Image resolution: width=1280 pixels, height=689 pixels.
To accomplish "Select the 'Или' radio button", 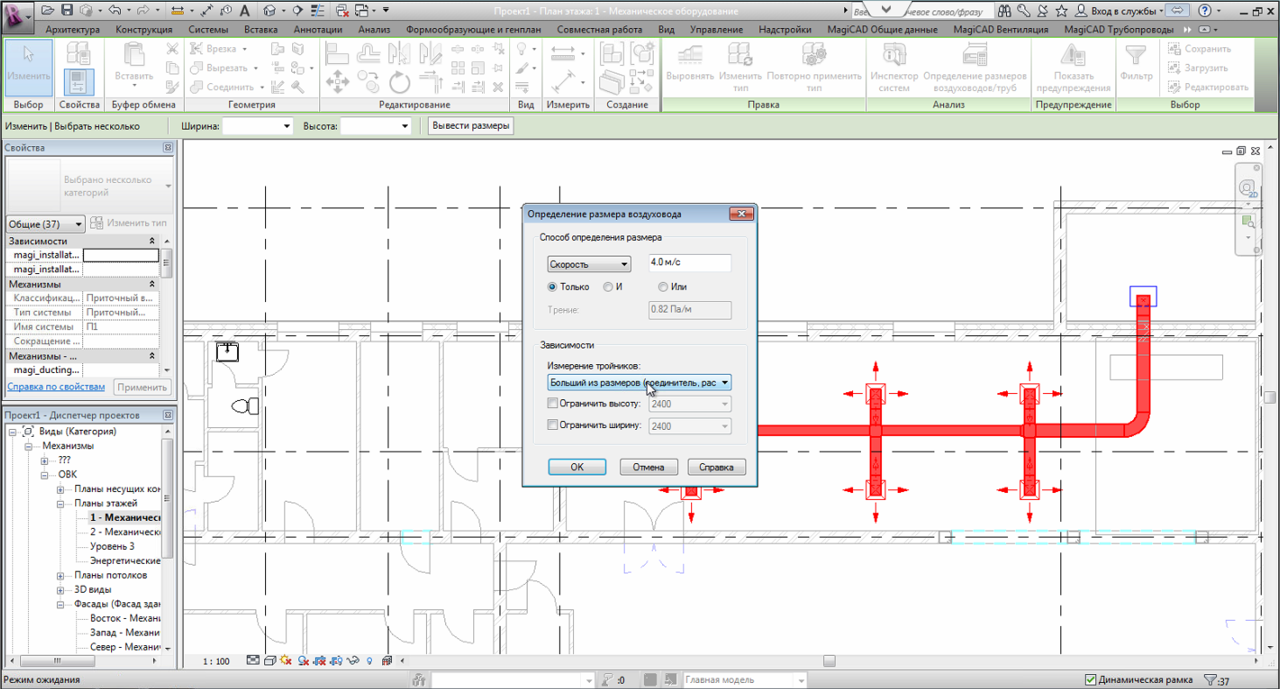I will (x=662, y=287).
